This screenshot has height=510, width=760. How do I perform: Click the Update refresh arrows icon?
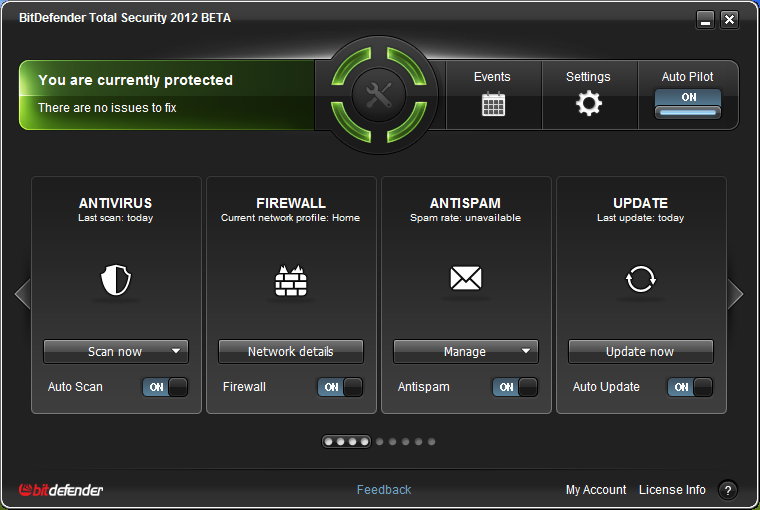pyautogui.click(x=641, y=280)
